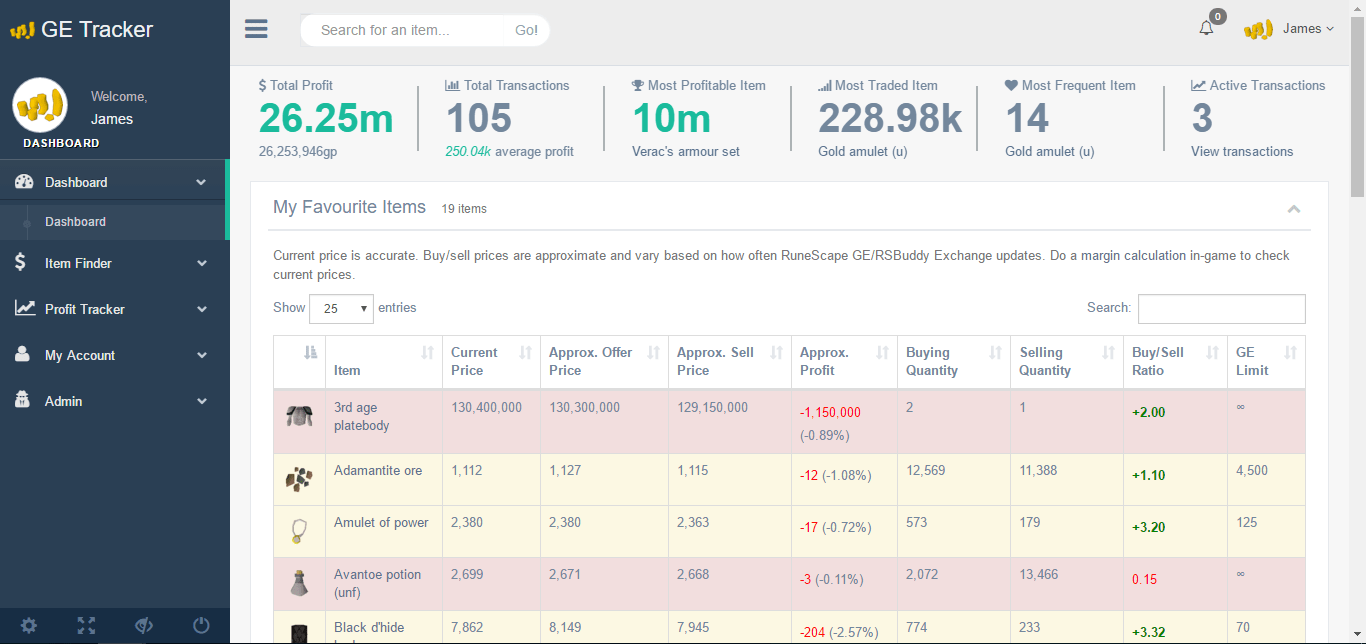Open the Show entries dropdown
Viewport: 1366px width, 644px height.
coord(342,308)
